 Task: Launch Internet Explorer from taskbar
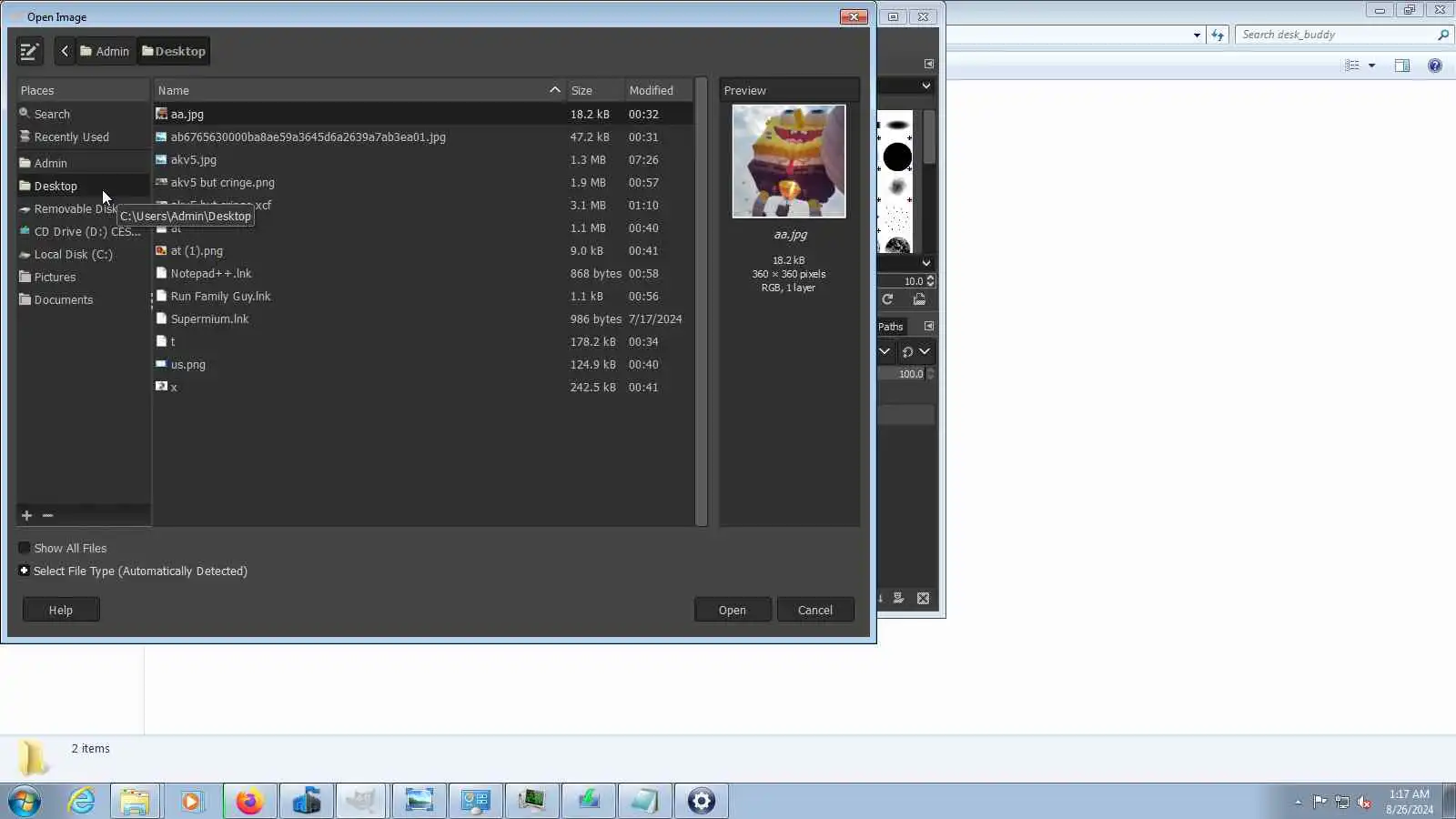(82, 802)
